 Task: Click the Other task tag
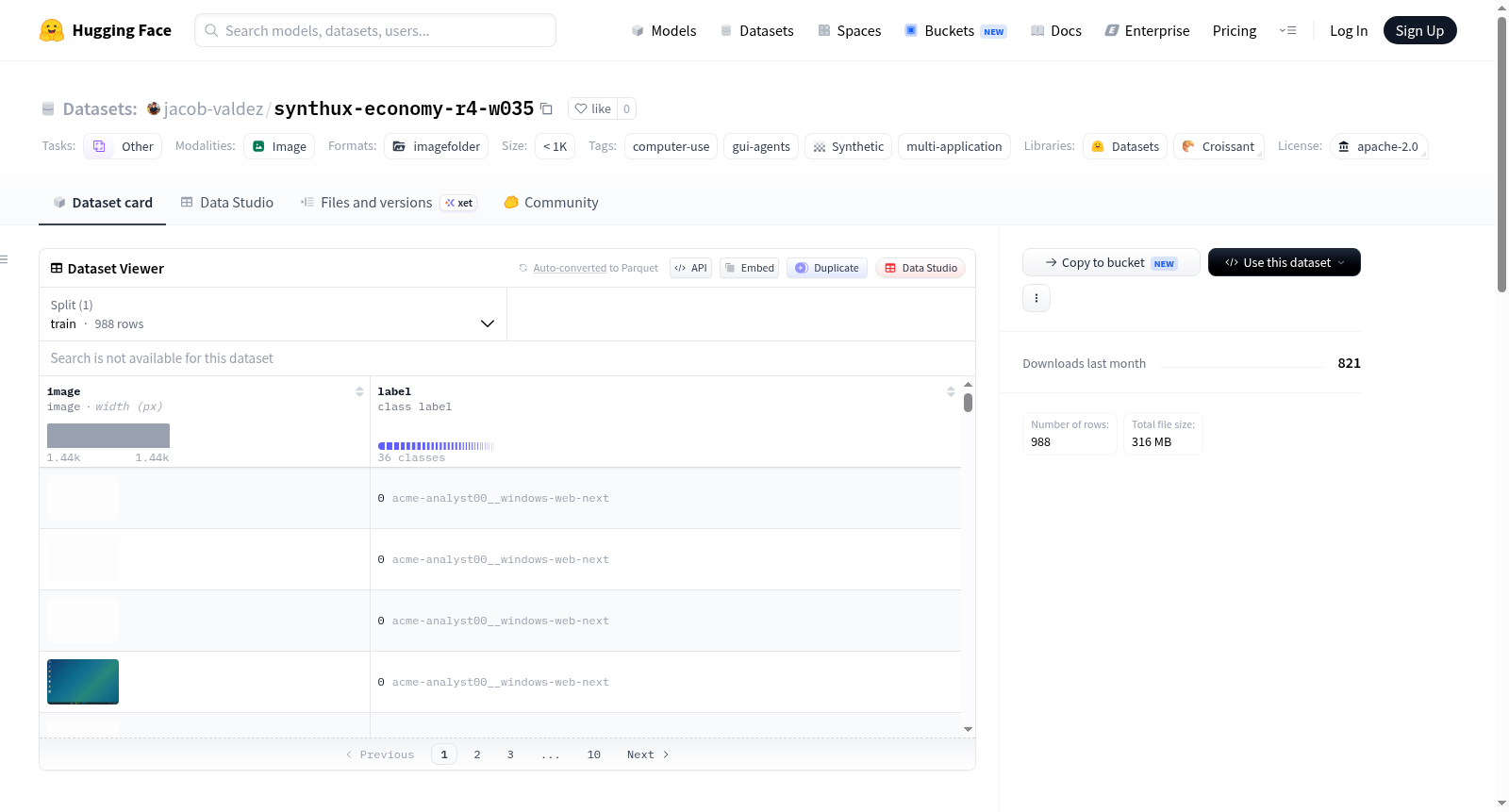123,146
